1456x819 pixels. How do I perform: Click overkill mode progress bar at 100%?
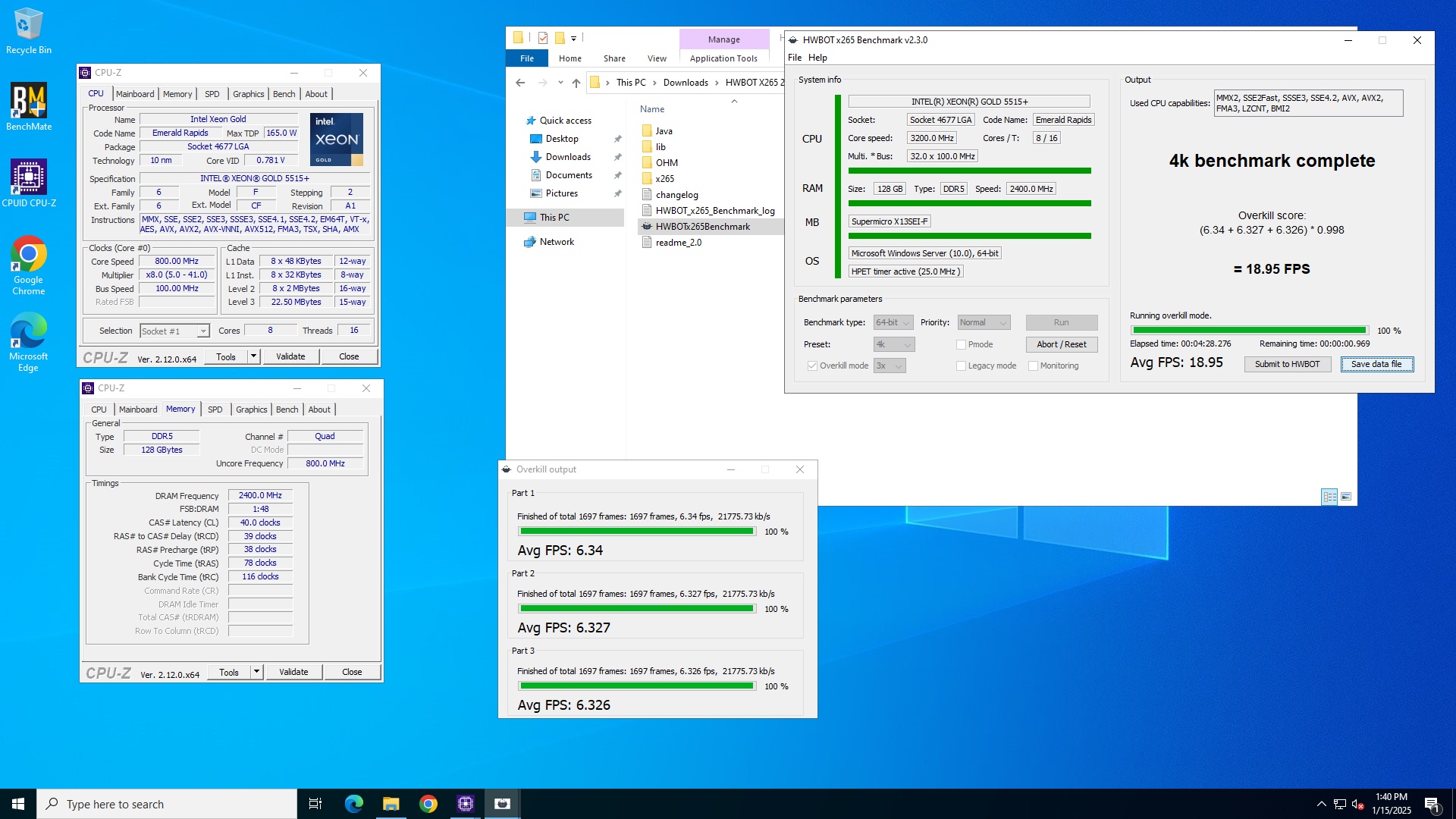(1249, 331)
